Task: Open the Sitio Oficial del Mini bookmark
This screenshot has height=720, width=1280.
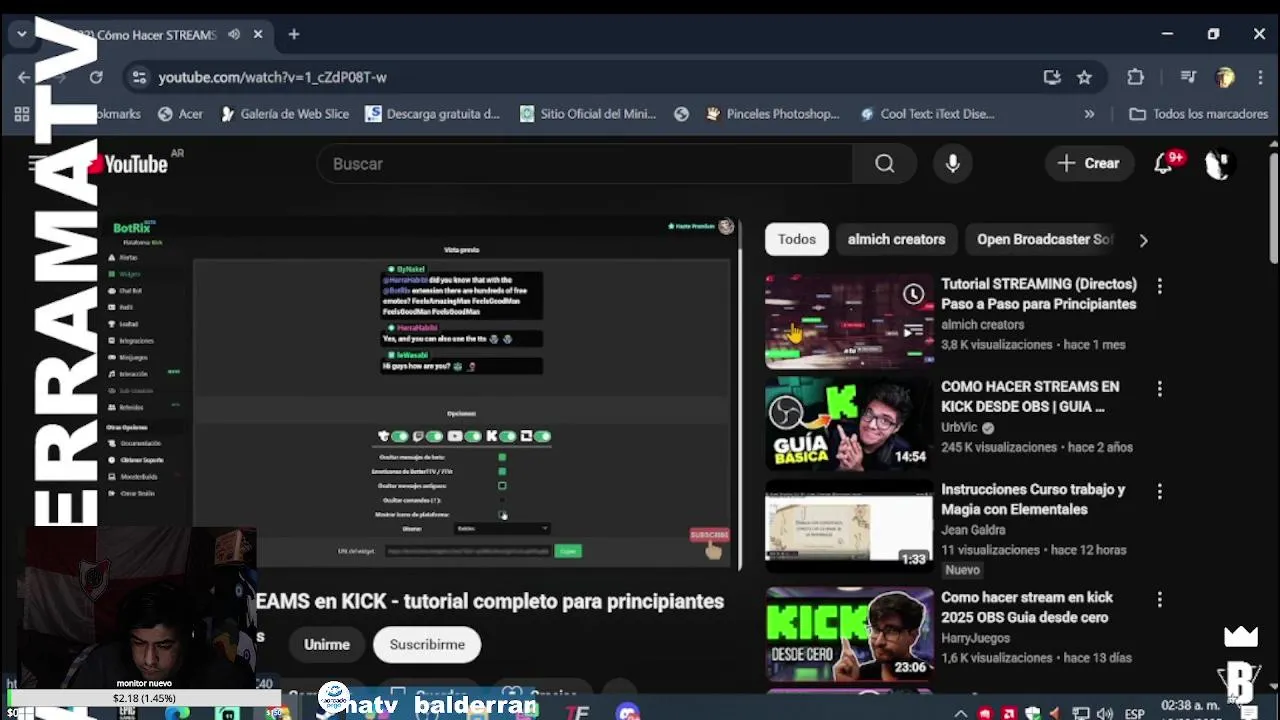Action: click(x=587, y=114)
